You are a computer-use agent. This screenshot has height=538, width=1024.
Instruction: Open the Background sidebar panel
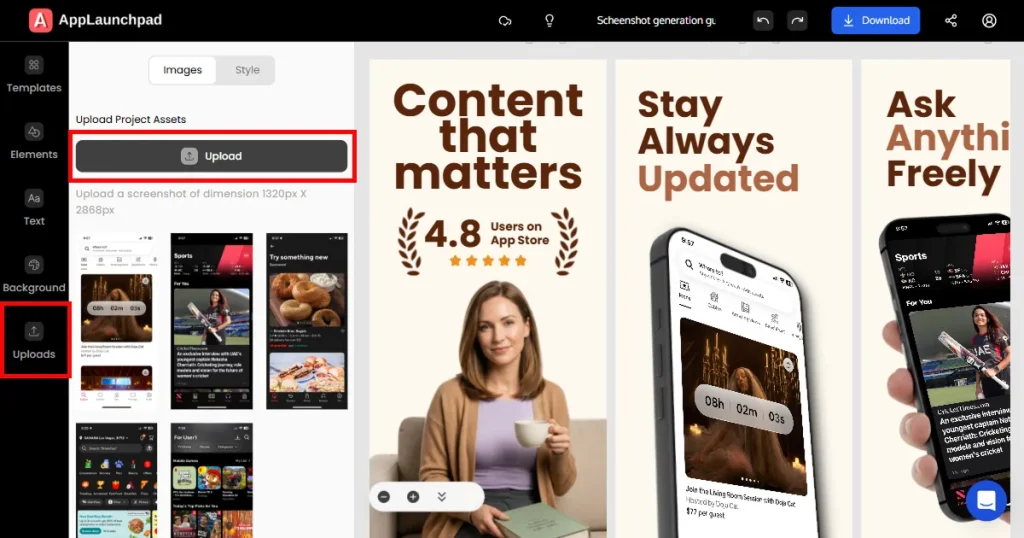coord(34,275)
